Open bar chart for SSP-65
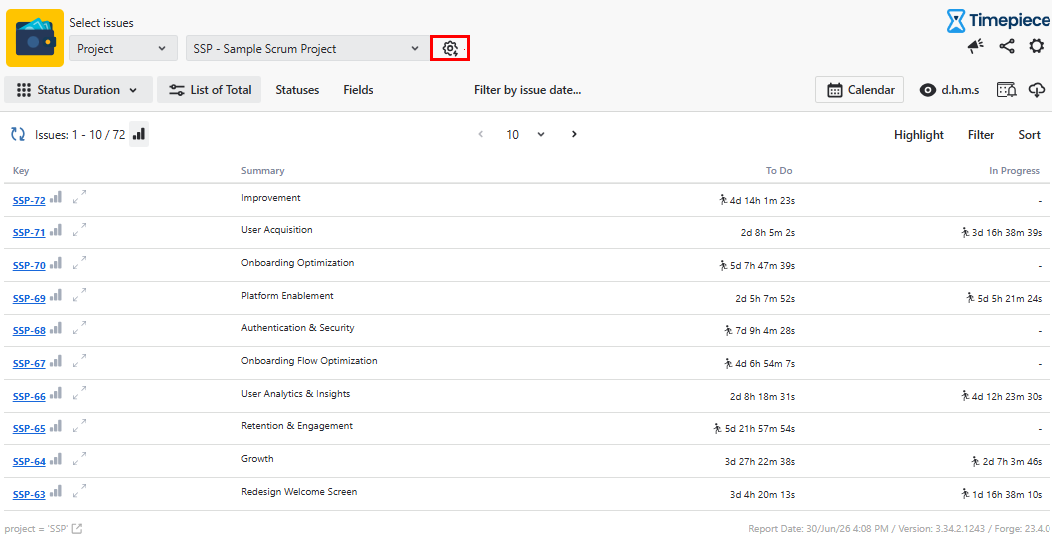Screen dimensions: 1052x541 (56, 426)
